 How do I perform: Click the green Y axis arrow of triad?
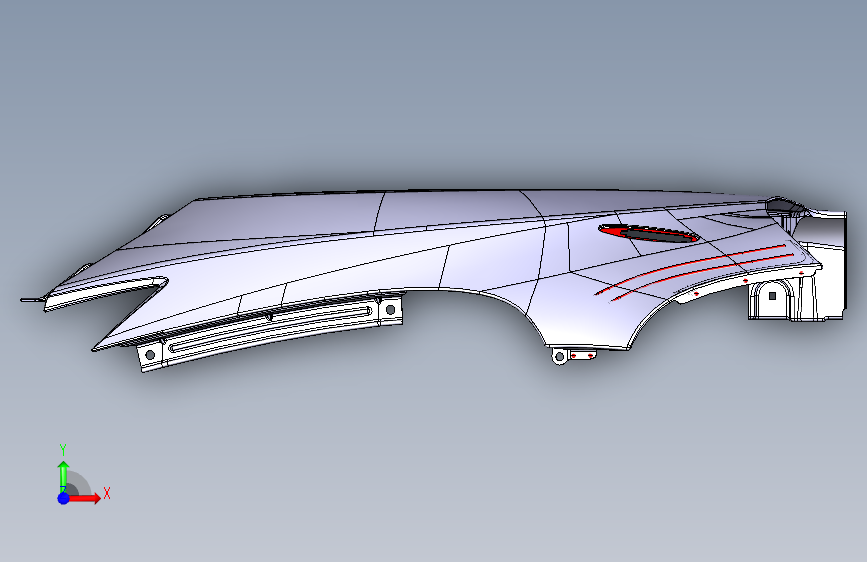pos(63,476)
